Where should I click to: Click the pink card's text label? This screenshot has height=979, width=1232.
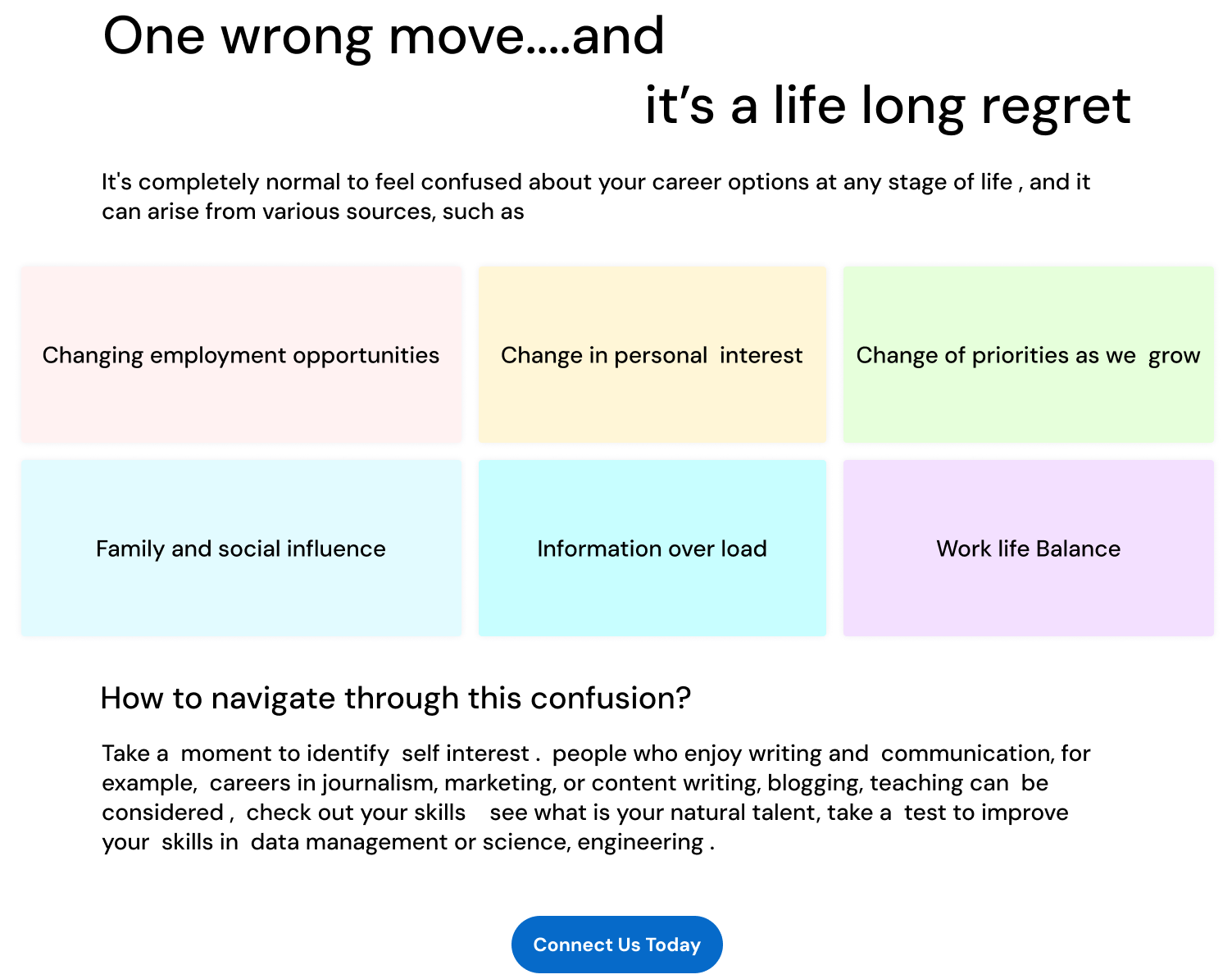241,355
